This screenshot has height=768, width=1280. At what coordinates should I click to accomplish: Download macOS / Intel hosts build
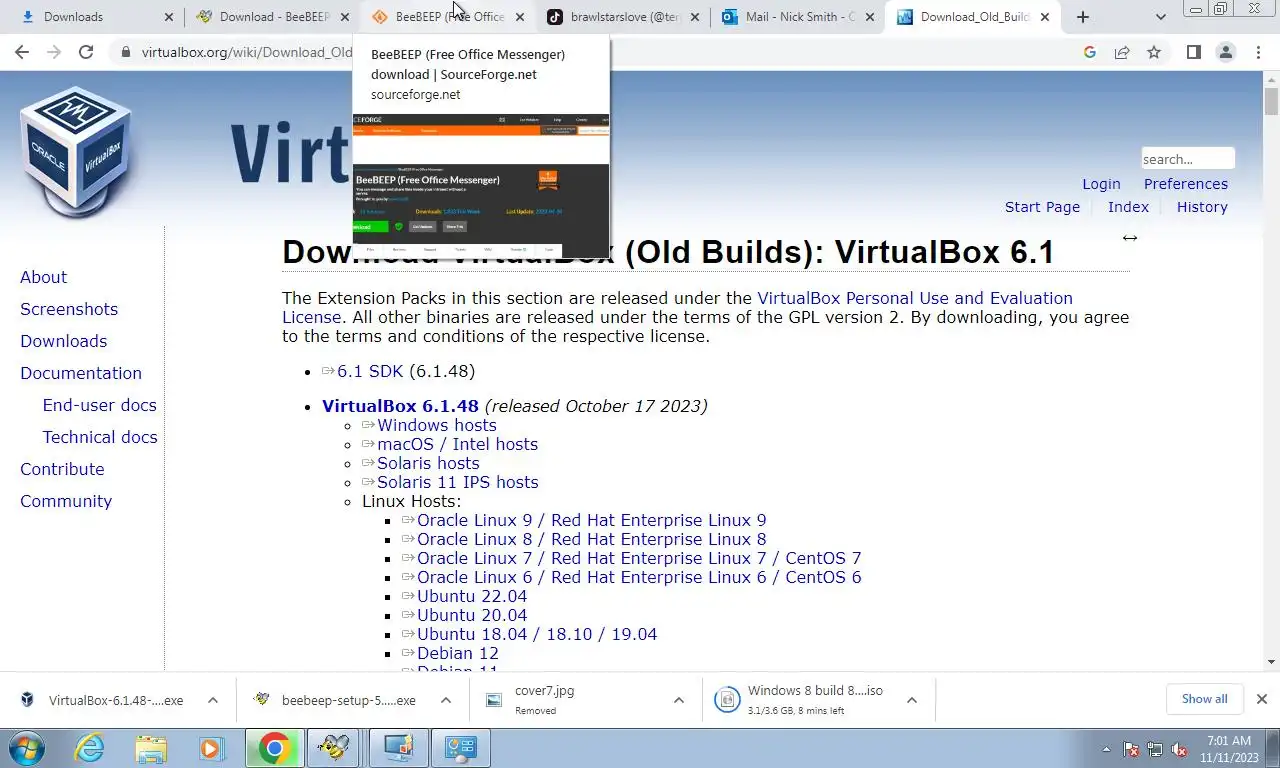pyautogui.click(x=457, y=444)
